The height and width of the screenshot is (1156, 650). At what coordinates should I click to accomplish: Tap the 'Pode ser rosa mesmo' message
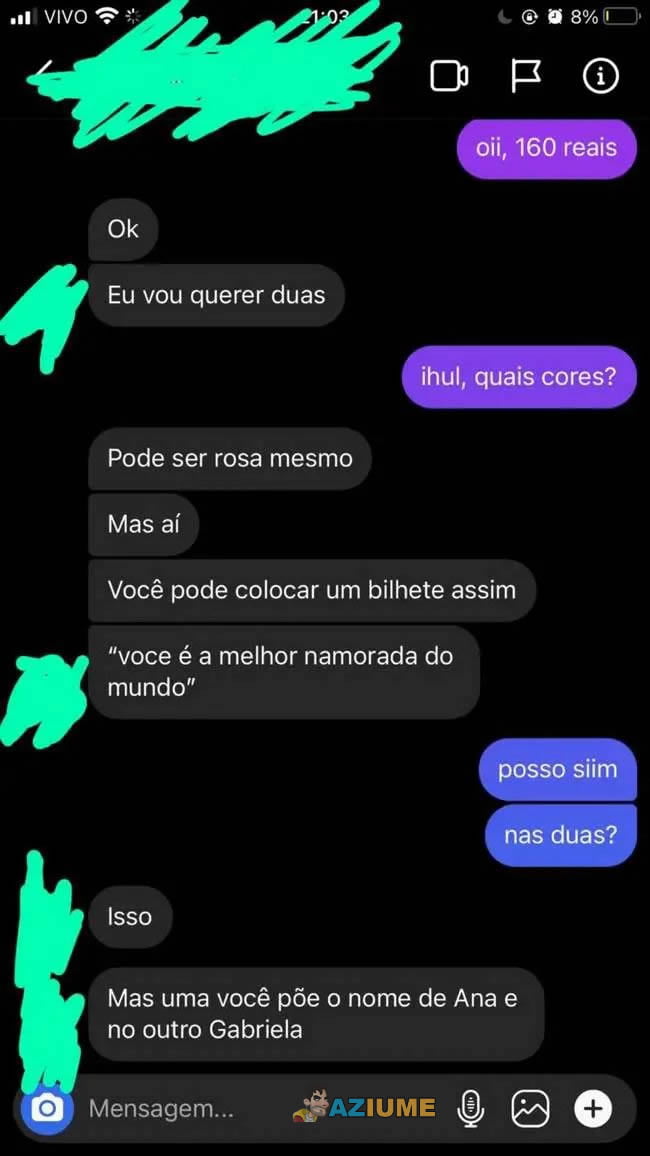click(230, 459)
